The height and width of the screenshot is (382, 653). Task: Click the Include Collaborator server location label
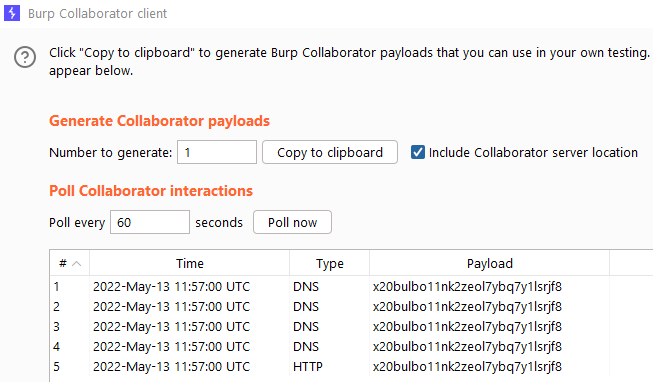point(533,152)
